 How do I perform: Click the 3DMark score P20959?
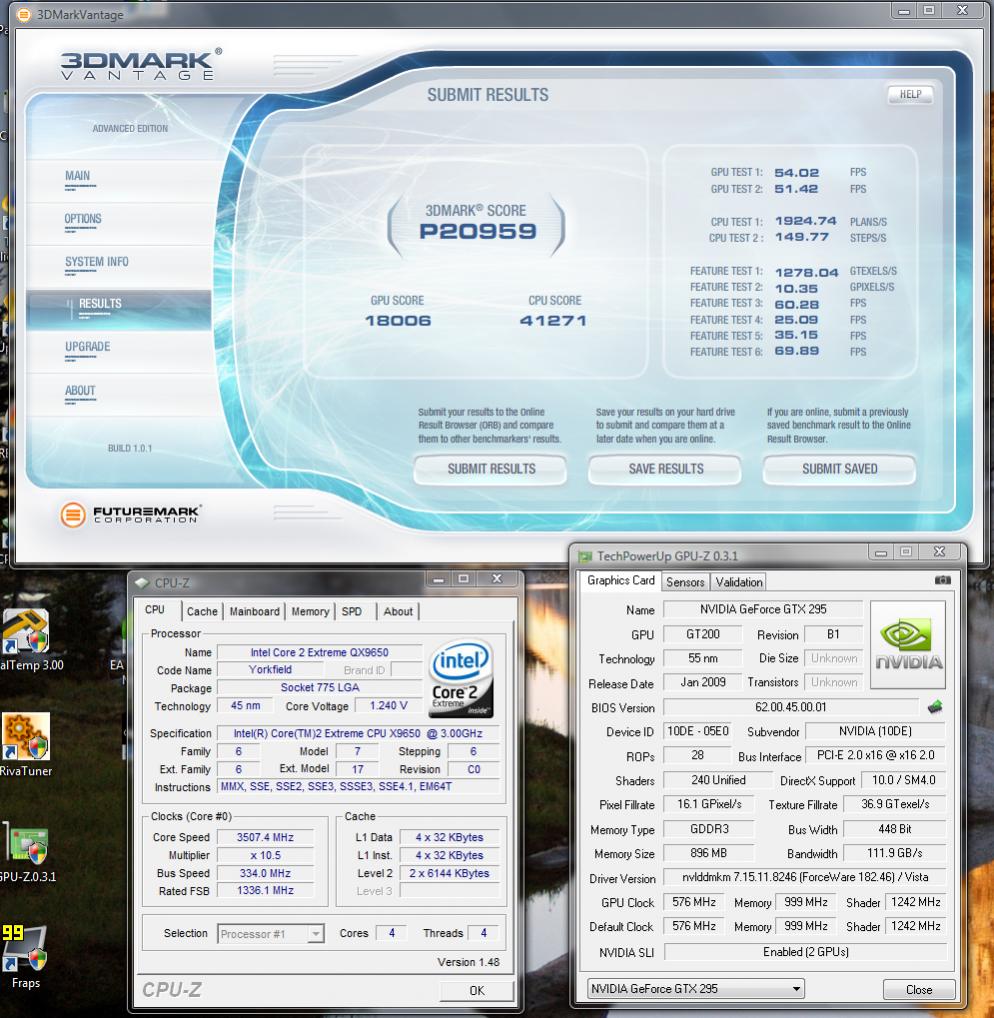pyautogui.click(x=478, y=231)
